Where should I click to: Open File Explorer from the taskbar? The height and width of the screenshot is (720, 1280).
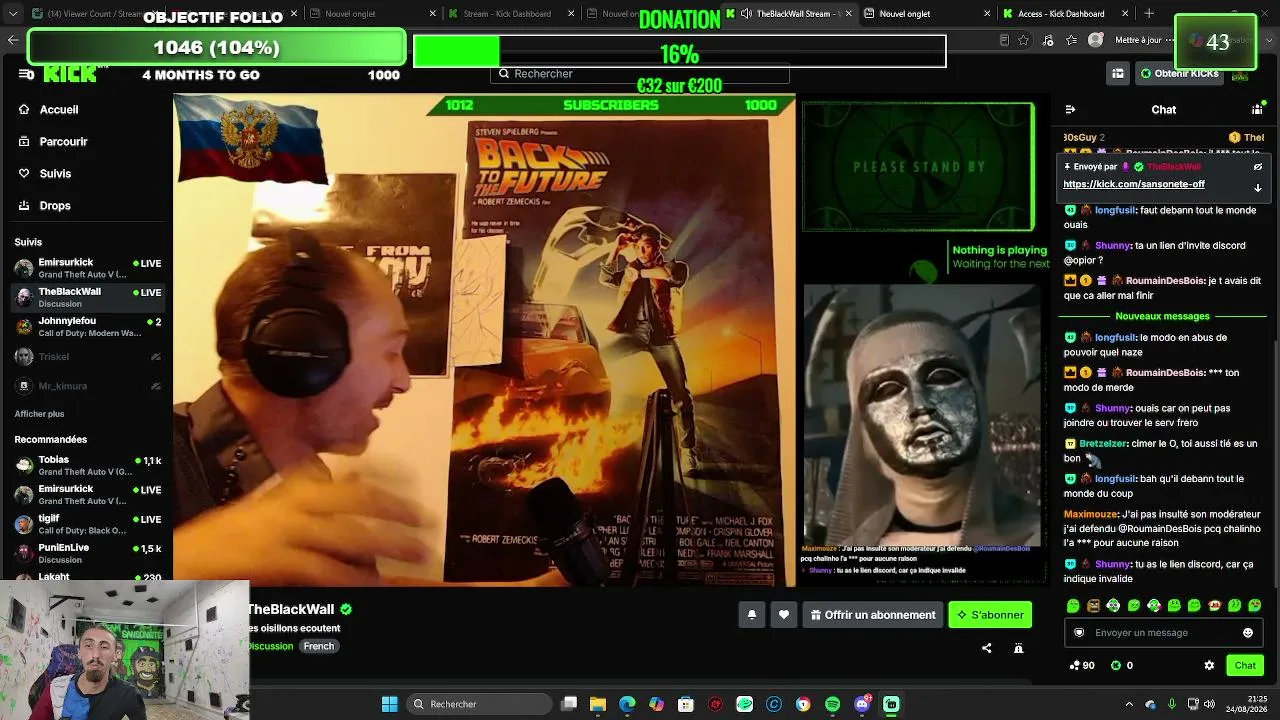pos(598,704)
